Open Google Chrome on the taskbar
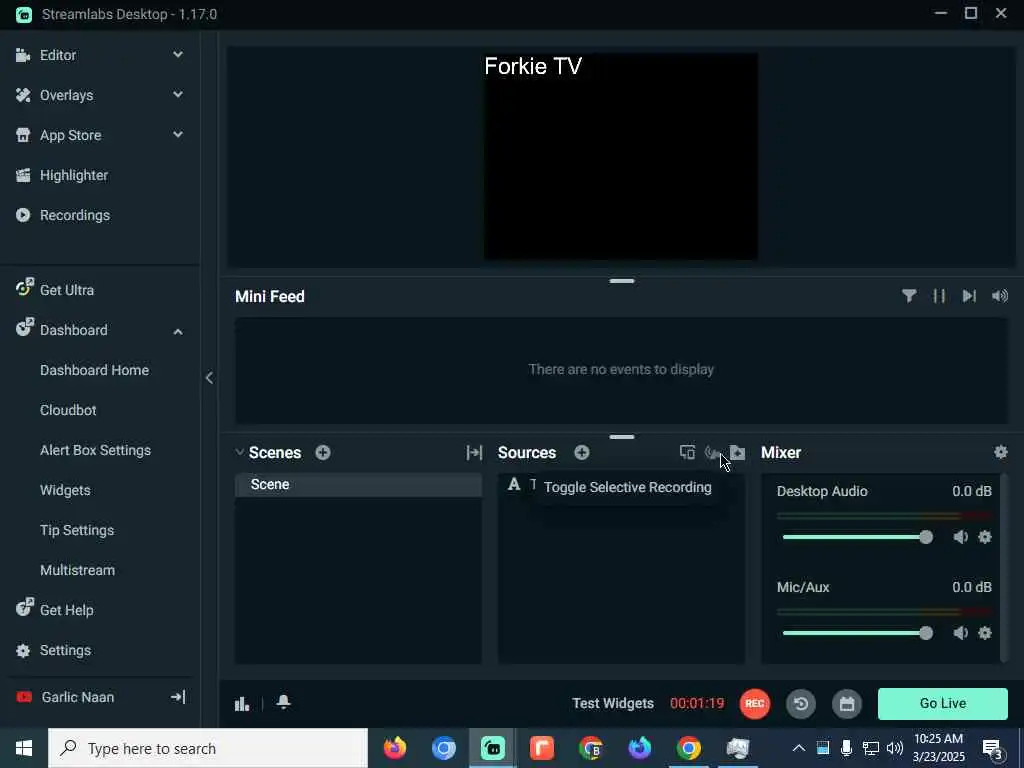The image size is (1024, 768). 688,748
